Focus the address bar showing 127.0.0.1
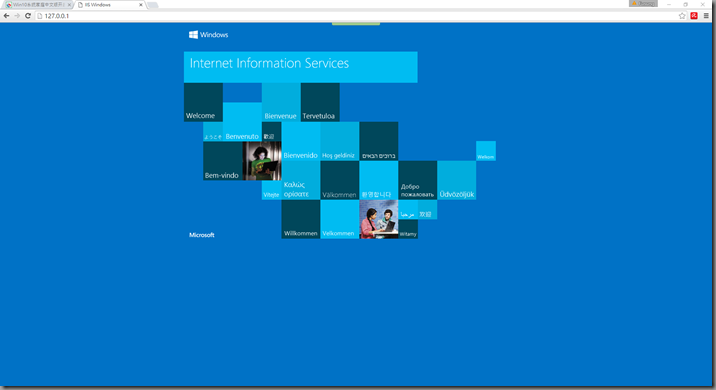Image resolution: width=716 pixels, height=390 pixels. tap(356, 16)
